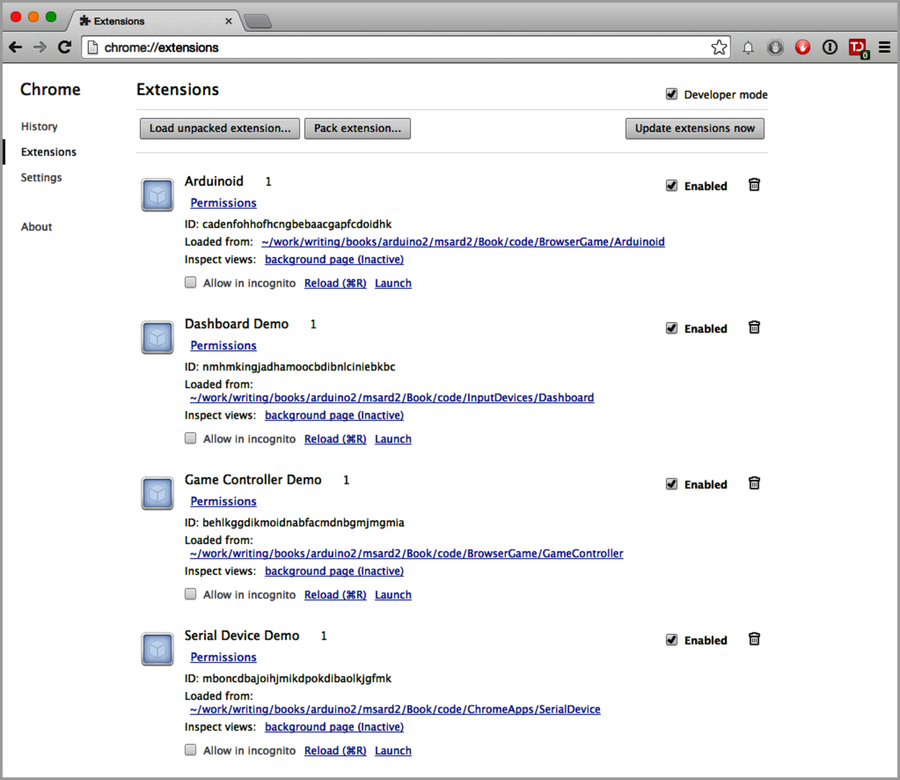Click the Update extensions now button
Image resolution: width=900 pixels, height=780 pixels.
tap(694, 128)
